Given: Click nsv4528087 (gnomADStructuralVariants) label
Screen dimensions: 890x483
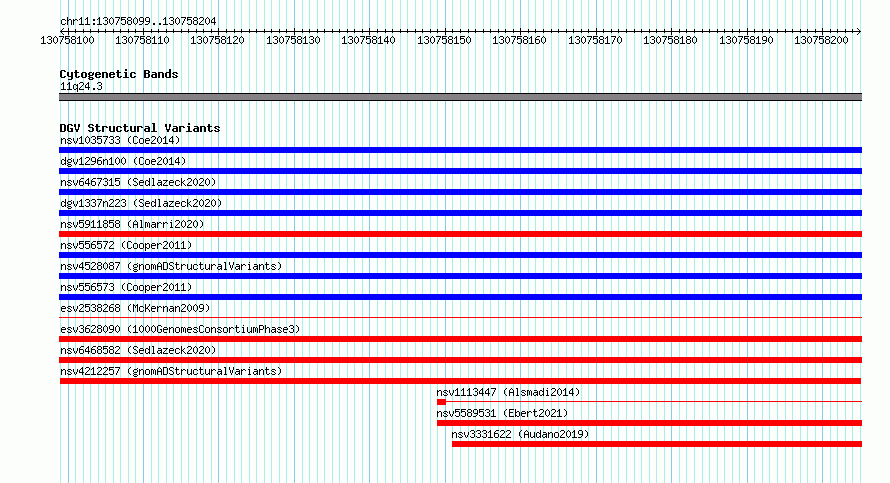Looking at the screenshot, I should tap(171, 266).
